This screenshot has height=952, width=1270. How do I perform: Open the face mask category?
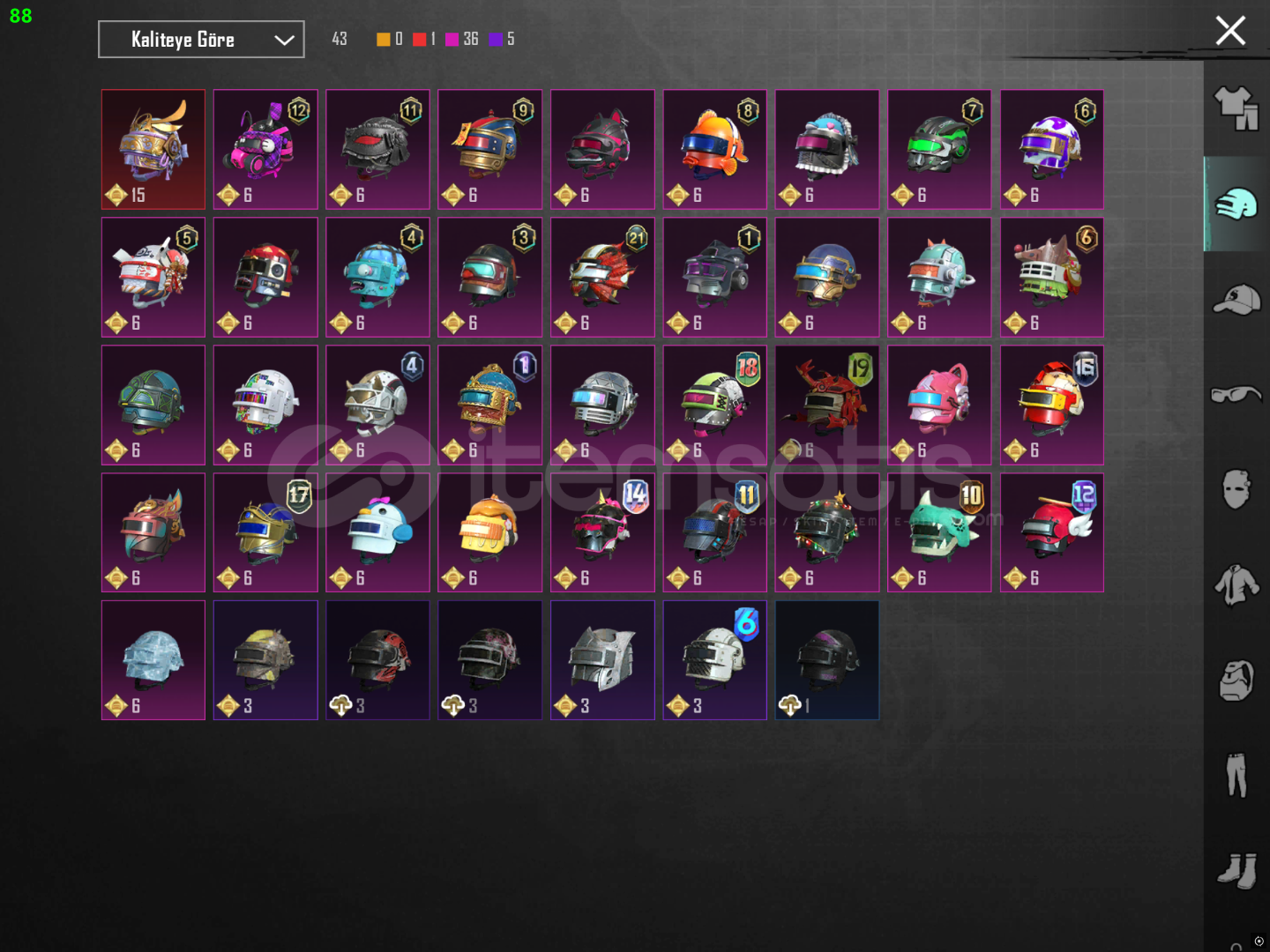tap(1236, 489)
